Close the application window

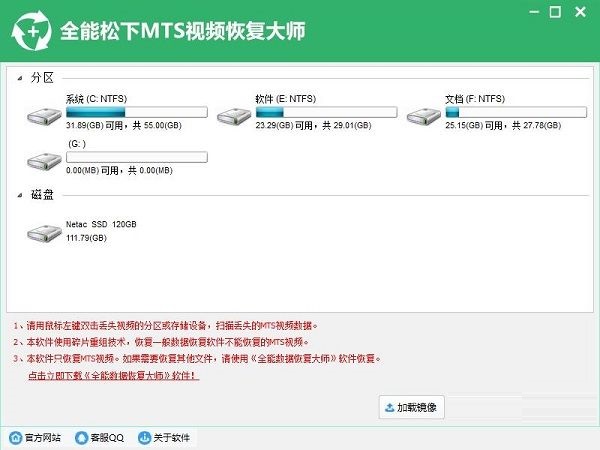pyautogui.click(x=580, y=12)
